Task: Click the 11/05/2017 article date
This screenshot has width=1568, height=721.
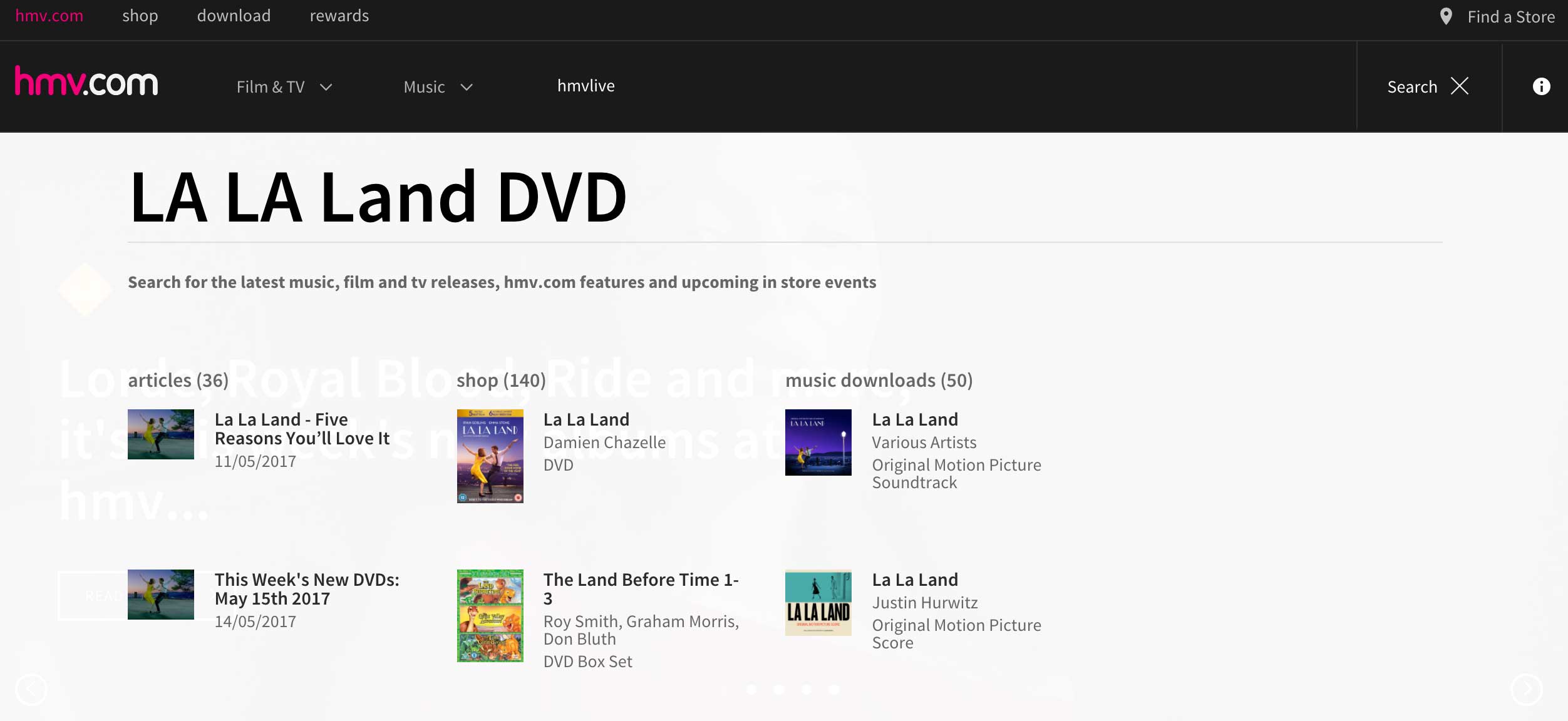Action: (255, 461)
